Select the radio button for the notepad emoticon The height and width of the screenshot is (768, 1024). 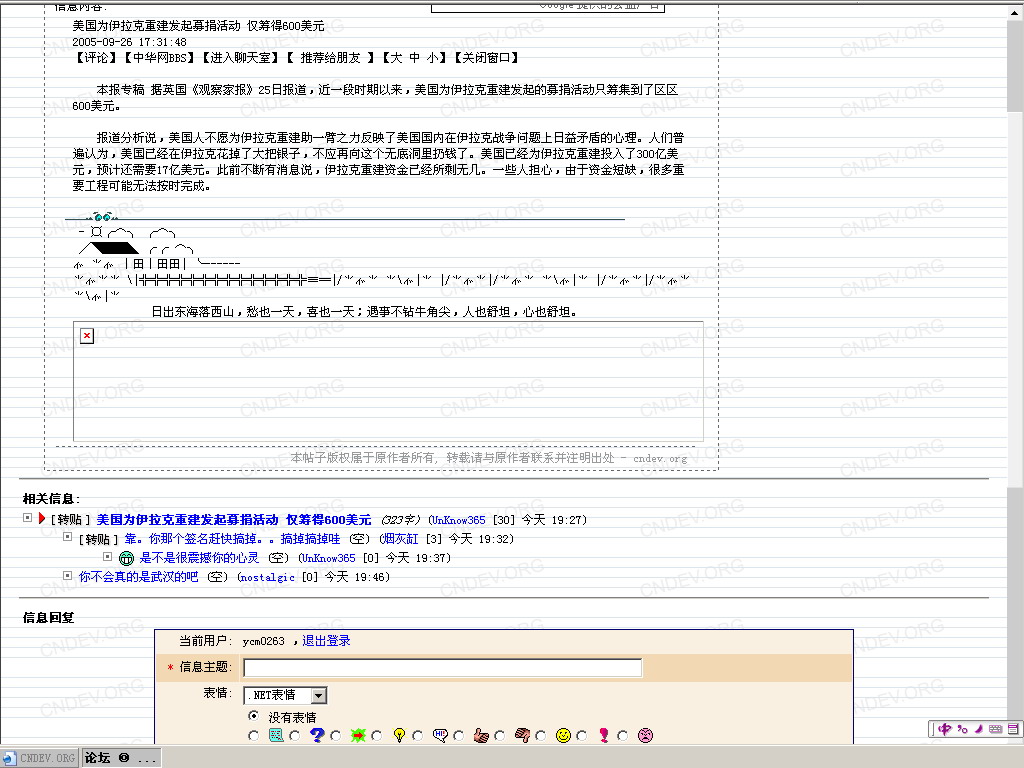point(253,736)
